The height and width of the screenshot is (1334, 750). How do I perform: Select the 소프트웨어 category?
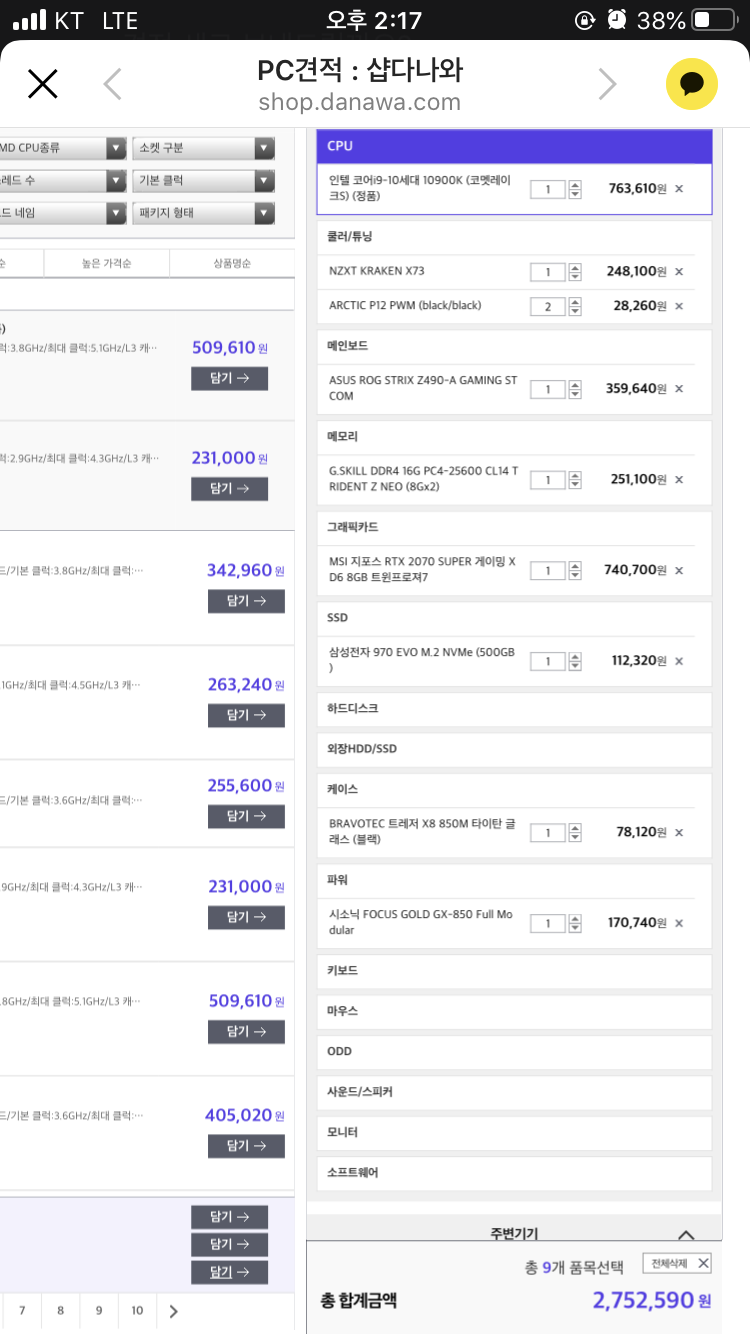coord(514,1173)
